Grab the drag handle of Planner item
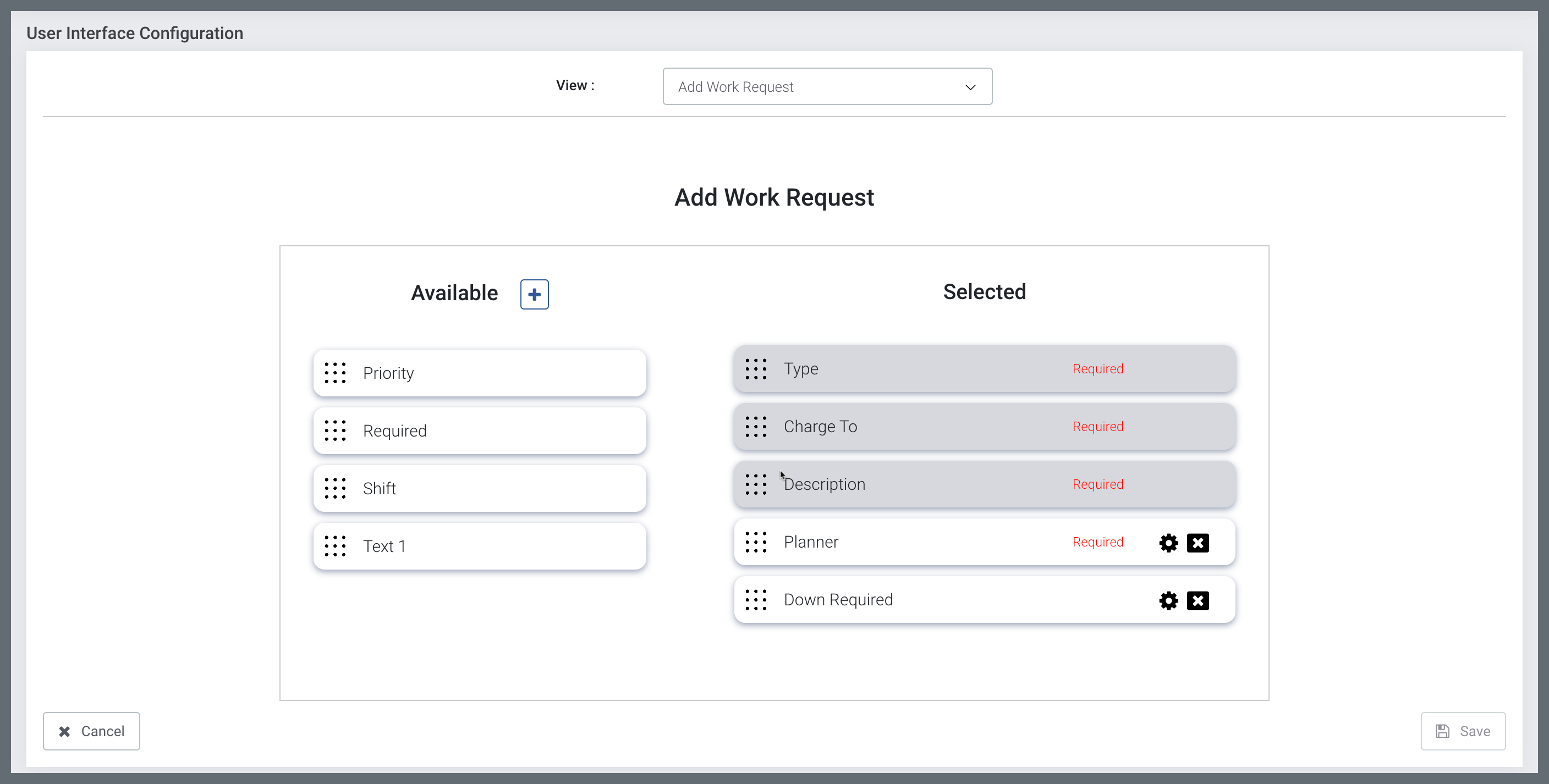 click(755, 542)
